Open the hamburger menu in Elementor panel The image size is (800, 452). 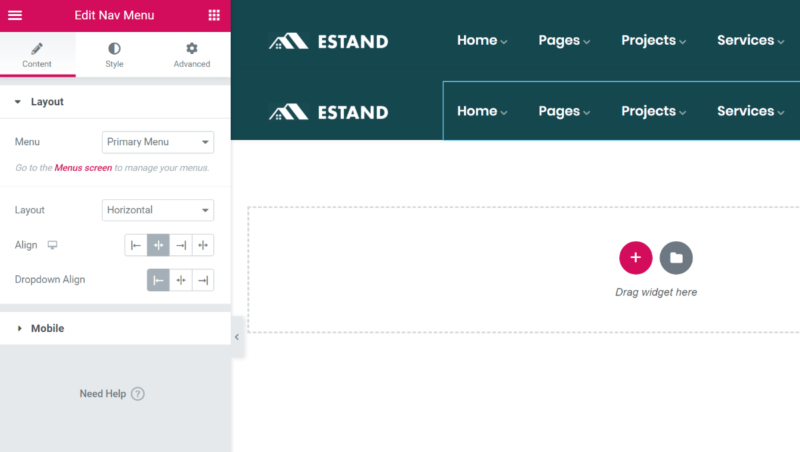[x=15, y=15]
